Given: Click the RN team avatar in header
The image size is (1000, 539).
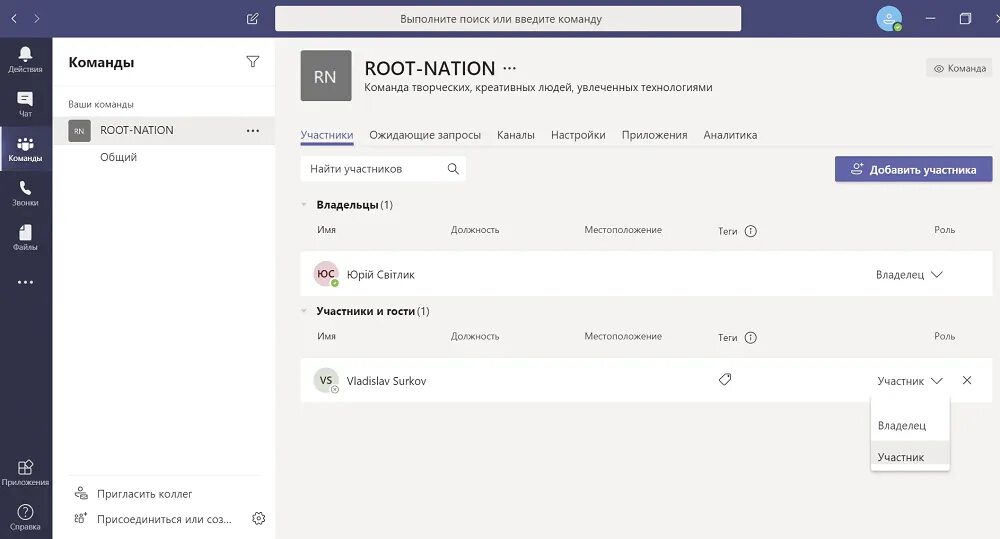Looking at the screenshot, I should (x=326, y=76).
